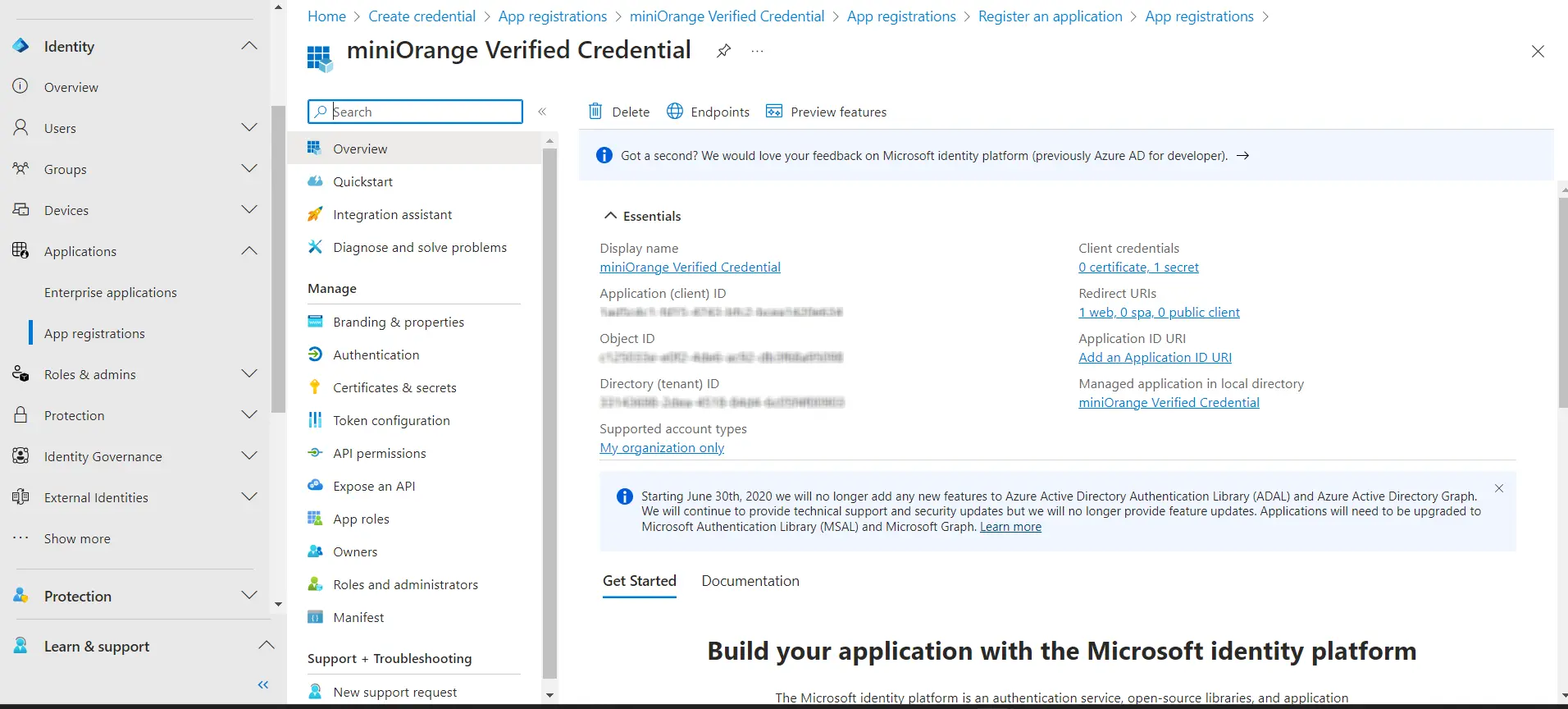Image resolution: width=1568 pixels, height=709 pixels.
Task: Click the Quickstart cloud icon
Action: pos(314,181)
